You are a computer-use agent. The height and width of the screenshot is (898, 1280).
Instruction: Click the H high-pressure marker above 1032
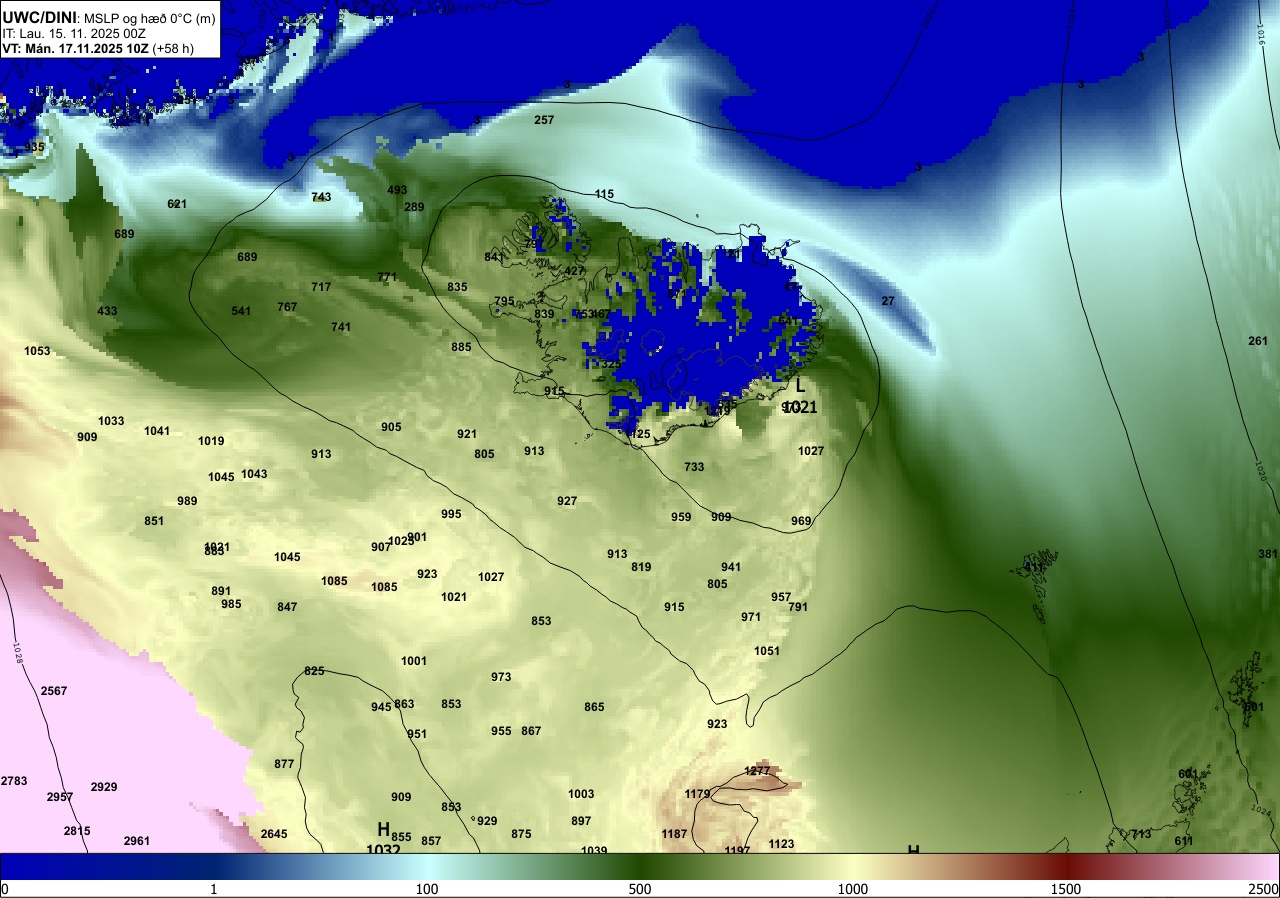(383, 829)
